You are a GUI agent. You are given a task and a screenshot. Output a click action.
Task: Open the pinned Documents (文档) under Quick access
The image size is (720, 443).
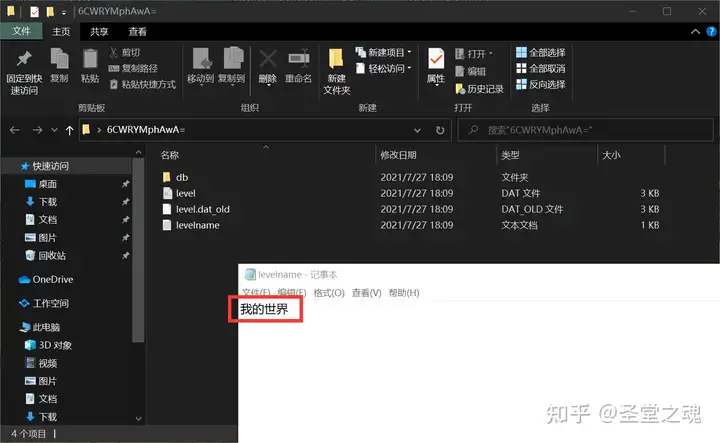[x=47, y=220]
